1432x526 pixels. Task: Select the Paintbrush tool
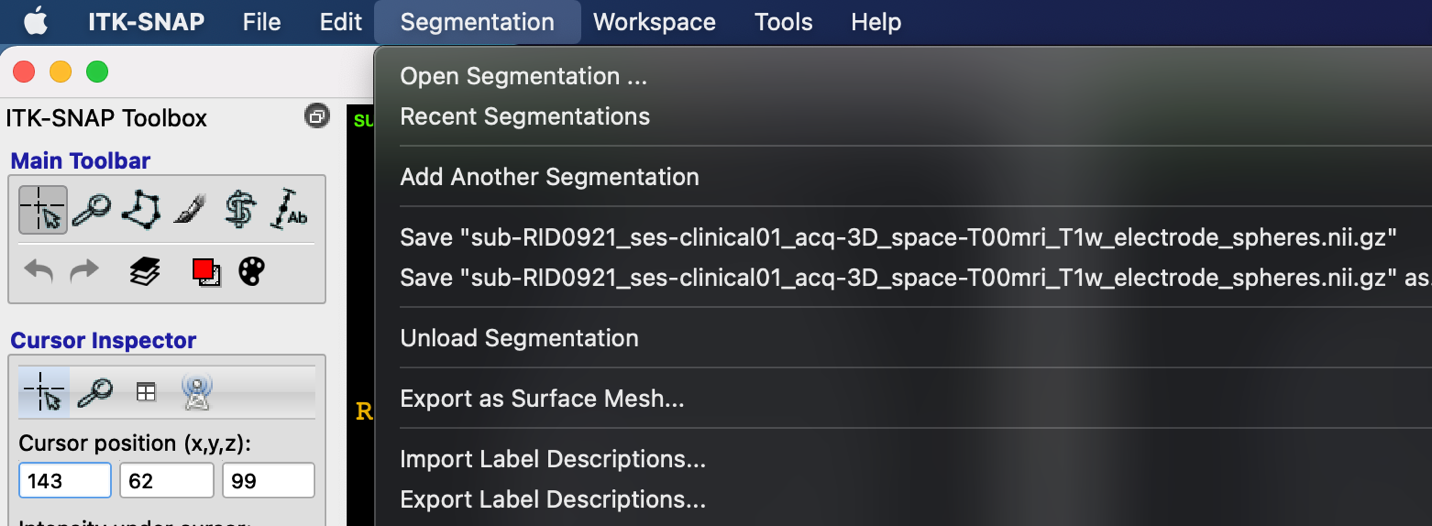pyautogui.click(x=190, y=210)
